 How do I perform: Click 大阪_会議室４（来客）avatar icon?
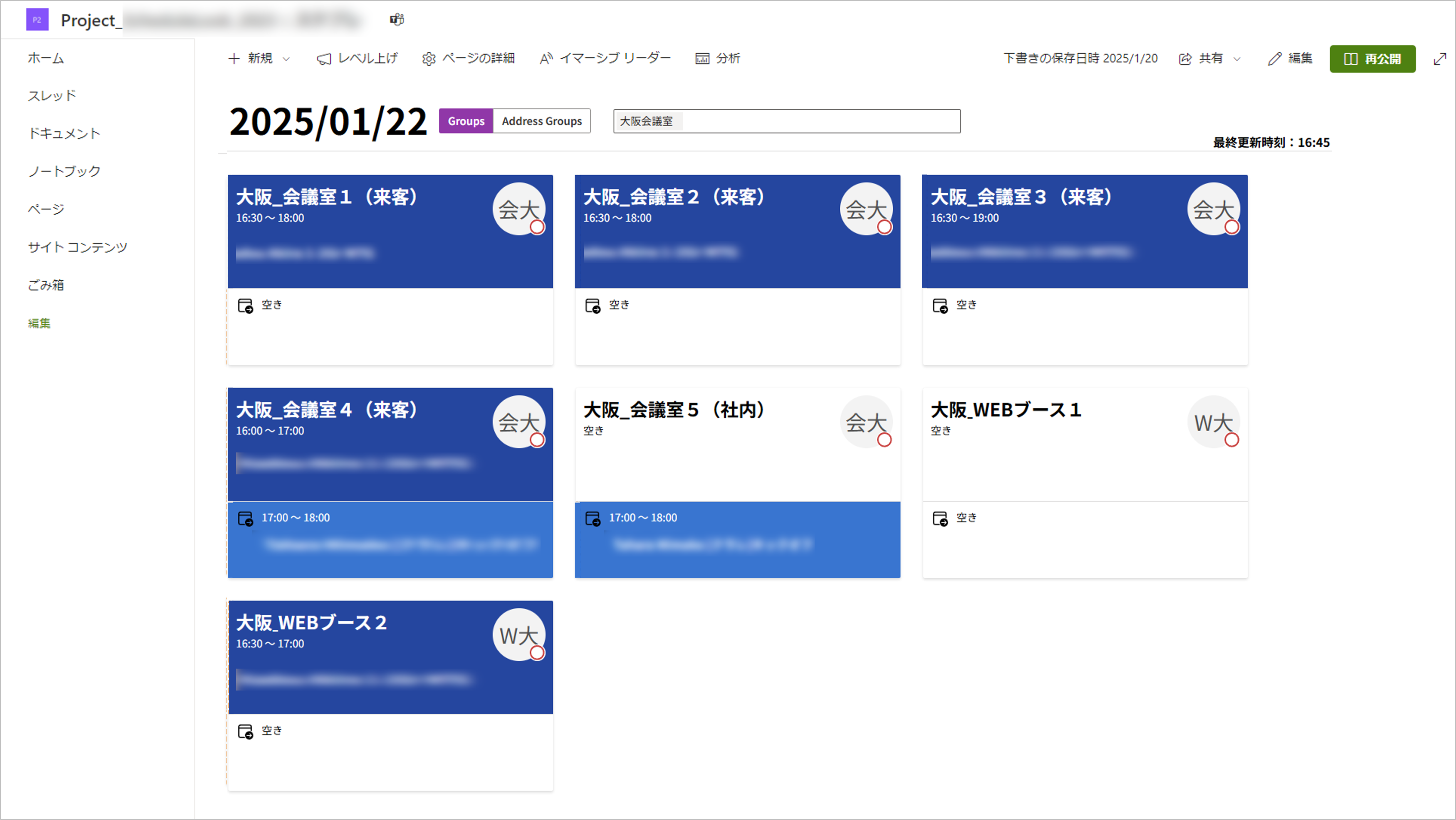(519, 421)
